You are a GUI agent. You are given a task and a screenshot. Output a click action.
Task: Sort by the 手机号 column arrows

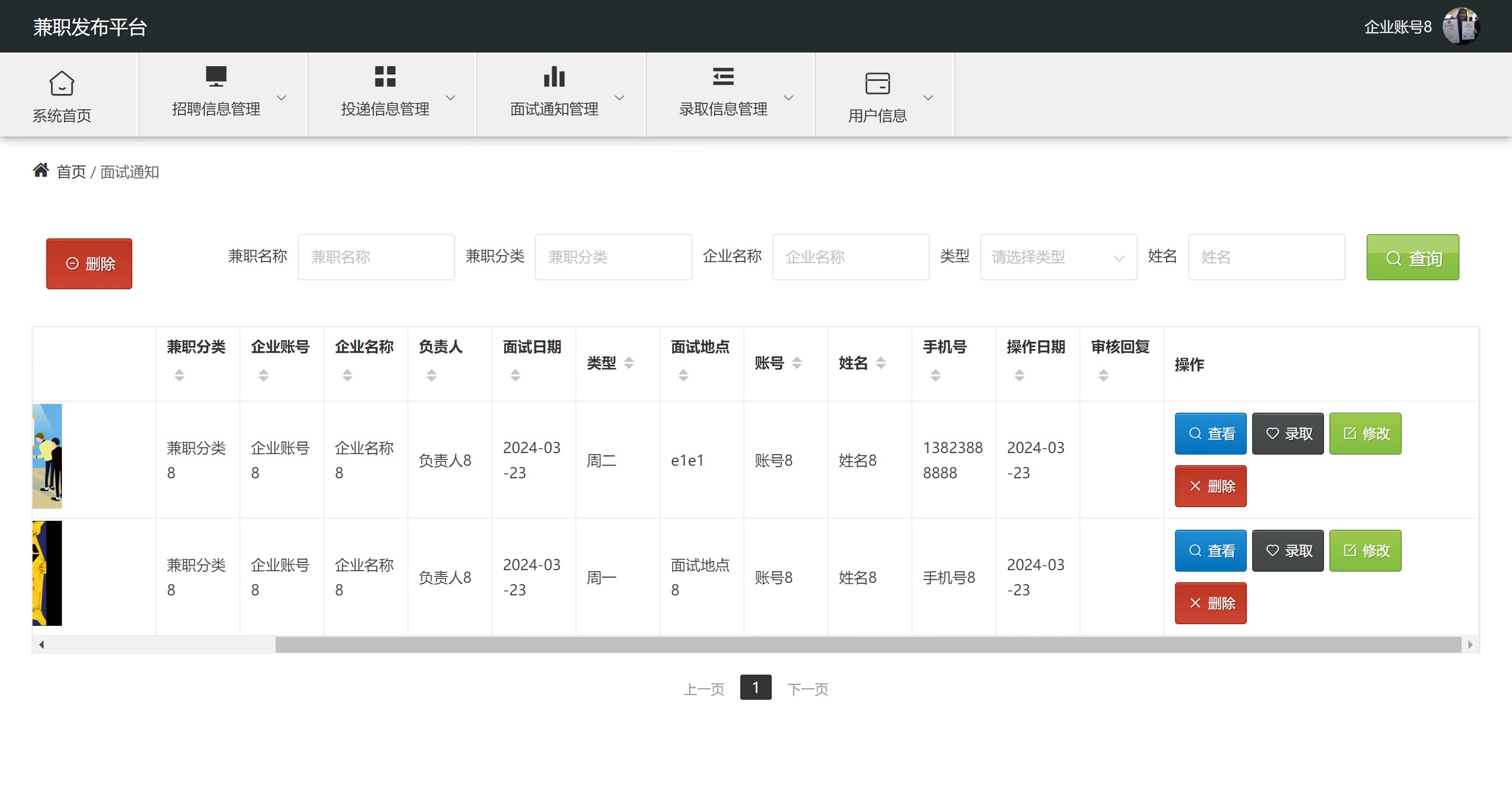coord(936,375)
